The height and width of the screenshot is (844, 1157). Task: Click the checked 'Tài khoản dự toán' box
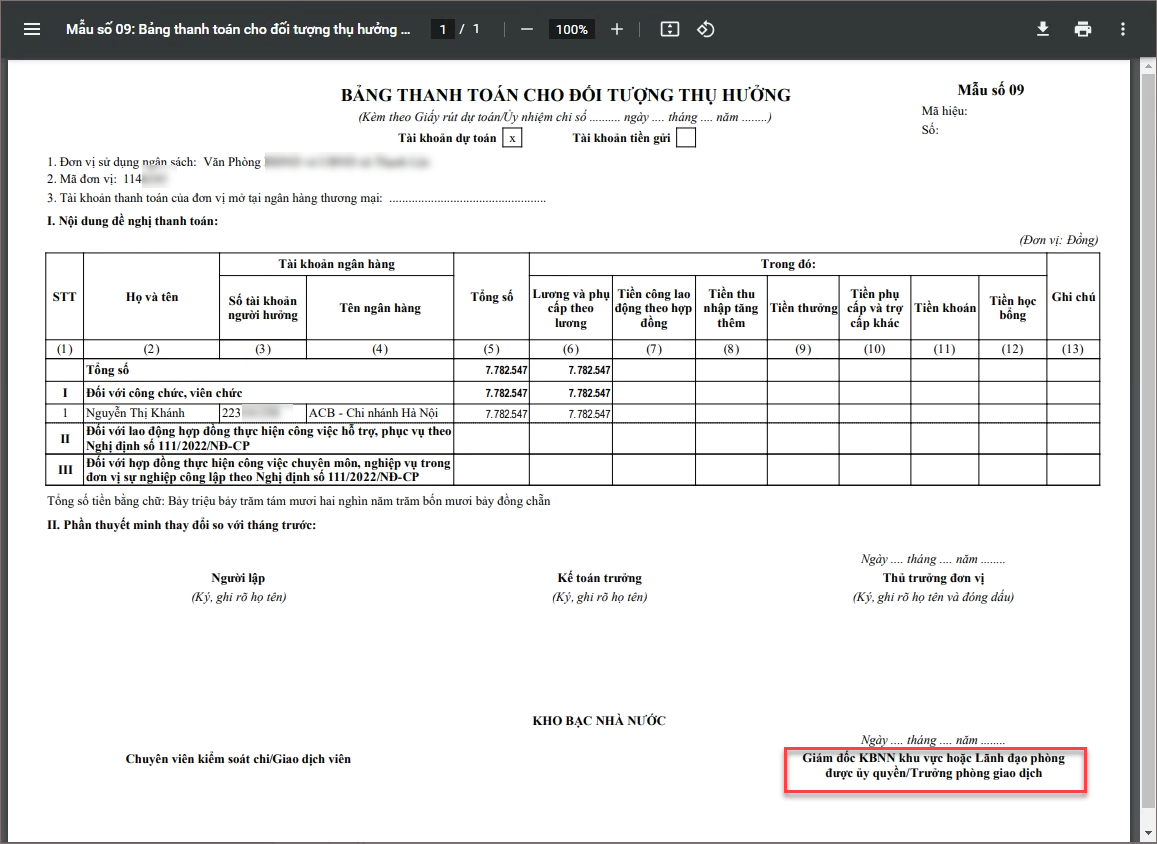pyautogui.click(x=512, y=138)
